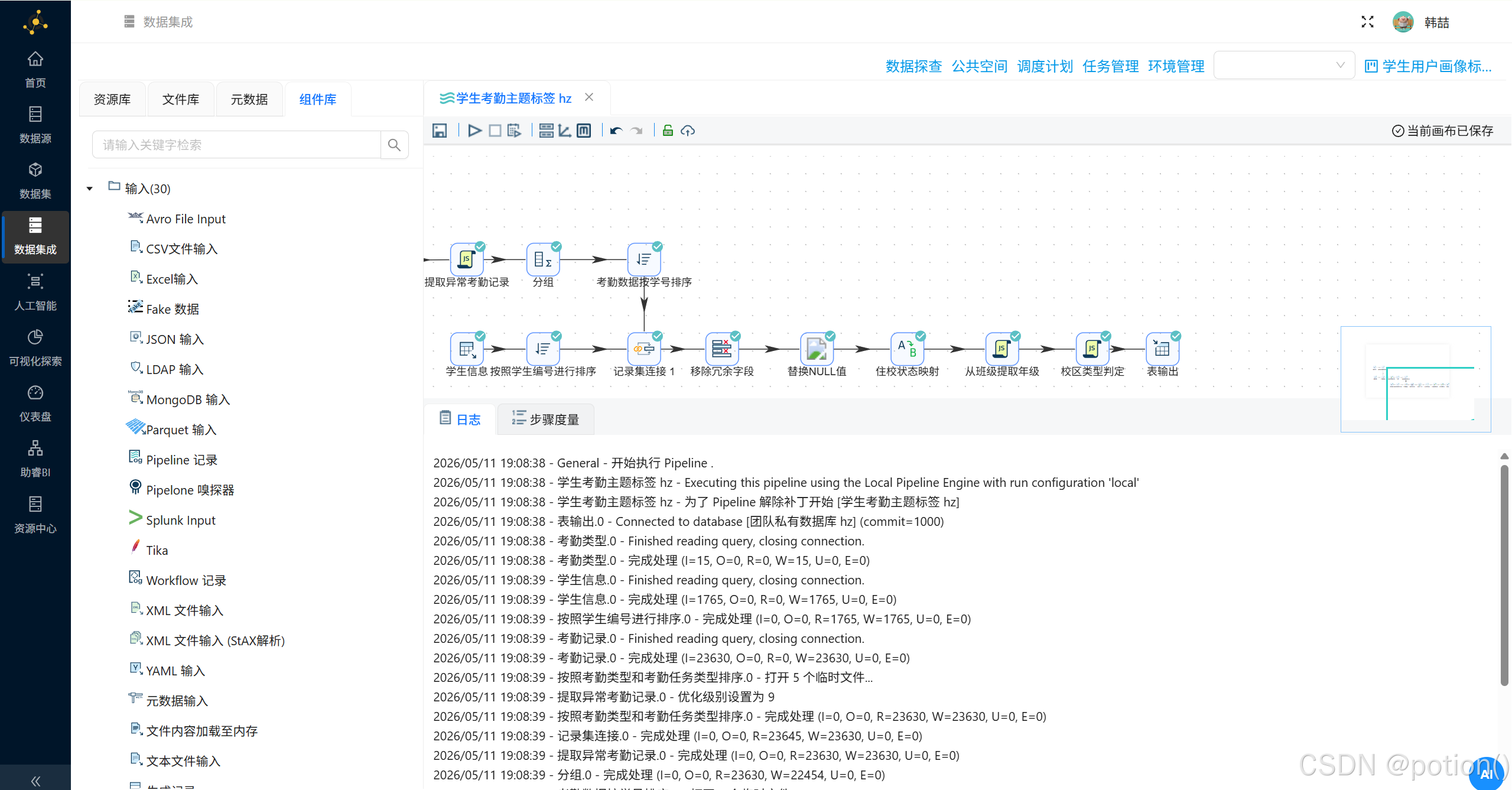Open 人工智能 in the sidebar

tap(35, 292)
